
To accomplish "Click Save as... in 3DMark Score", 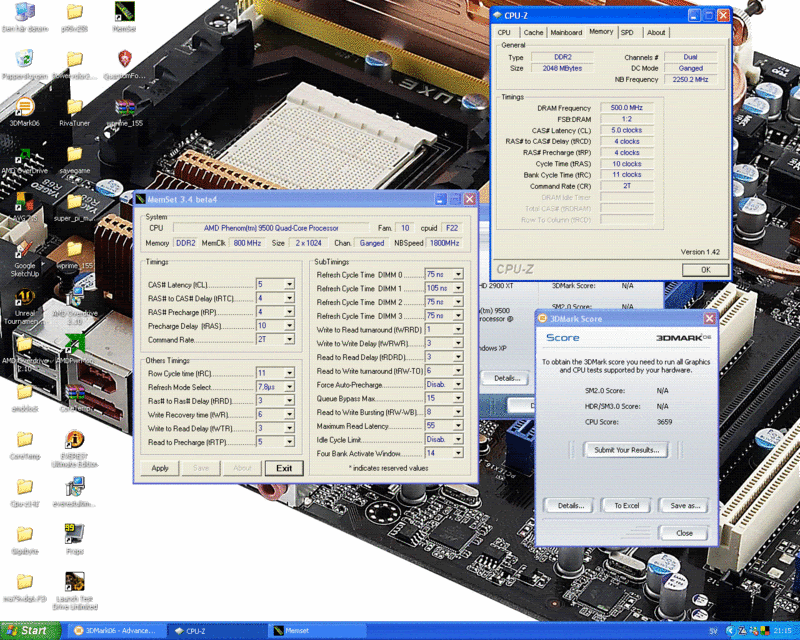I will tap(685, 506).
